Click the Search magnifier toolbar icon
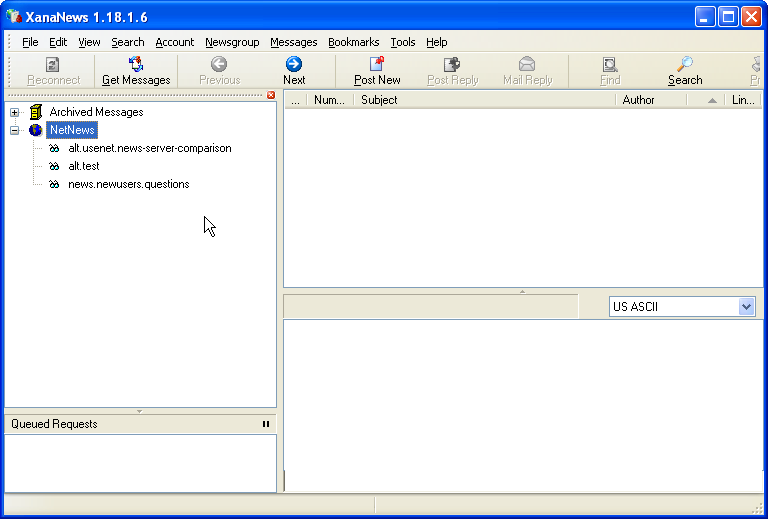 685,64
